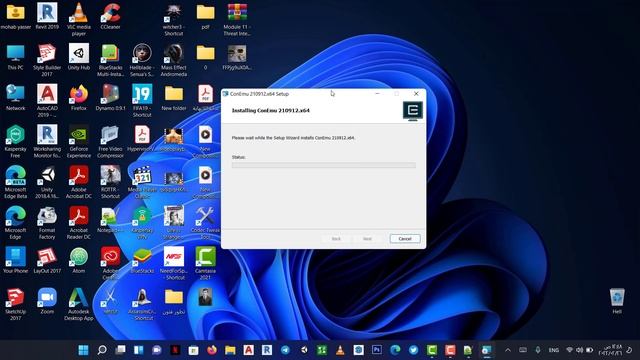This screenshot has width=640, height=360.
Task: Click the ConEmu logo in the installer header
Action: coord(413,111)
